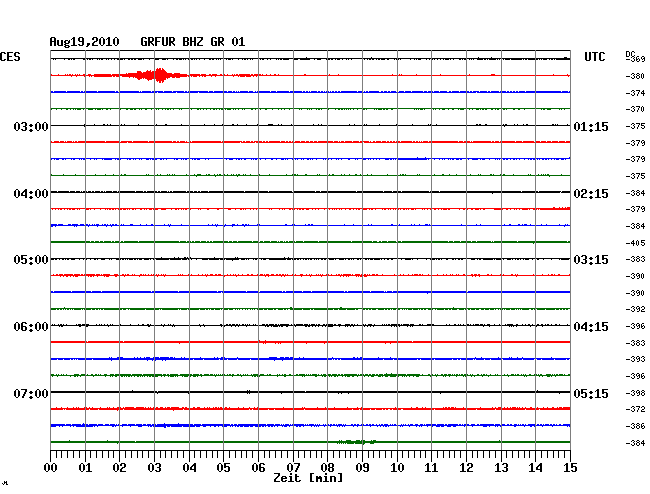Screen dimensions: 650x494
Task: Pick the "10" minute axis tick label
Action: point(397,468)
